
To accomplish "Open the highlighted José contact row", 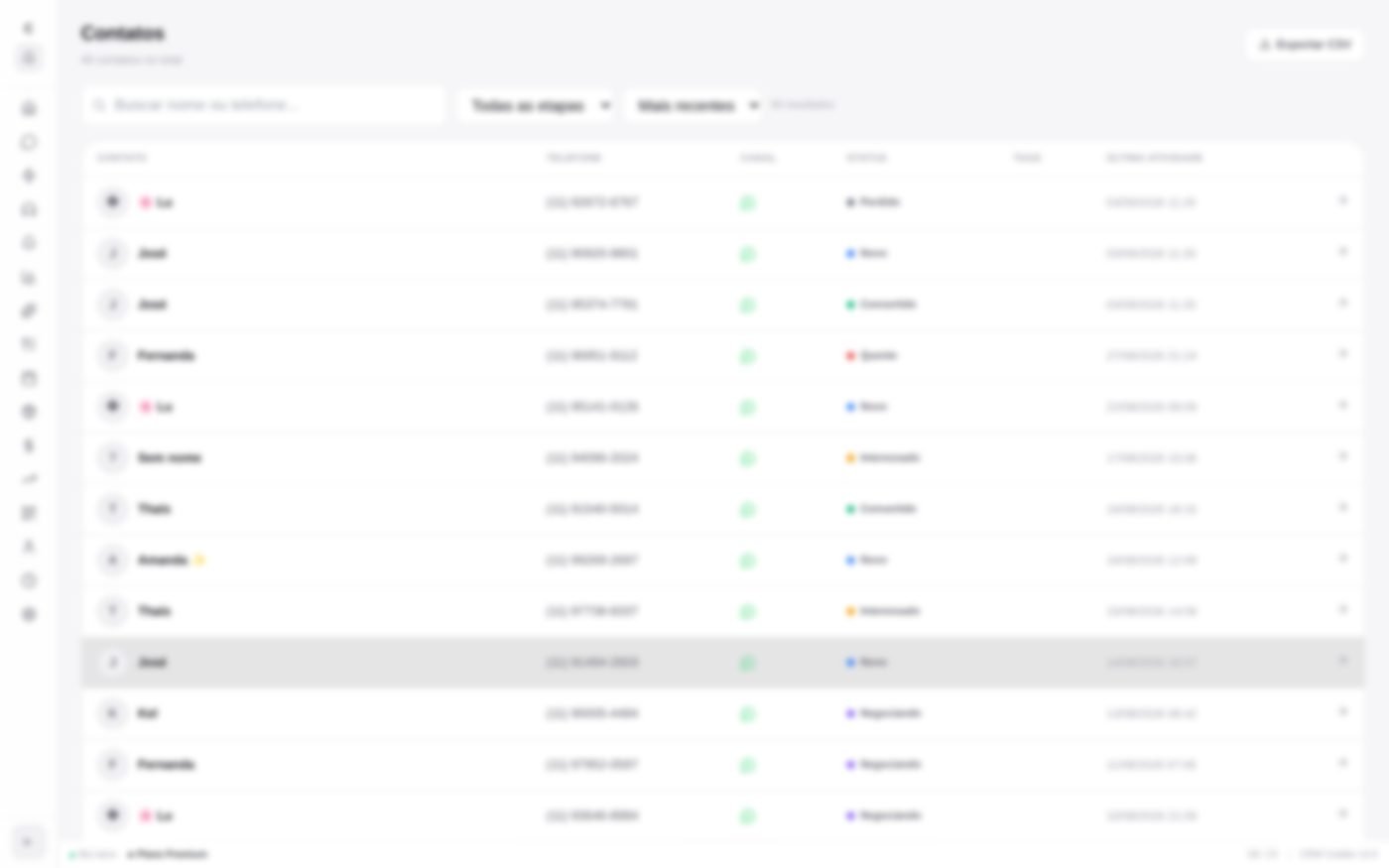I will click(722, 662).
